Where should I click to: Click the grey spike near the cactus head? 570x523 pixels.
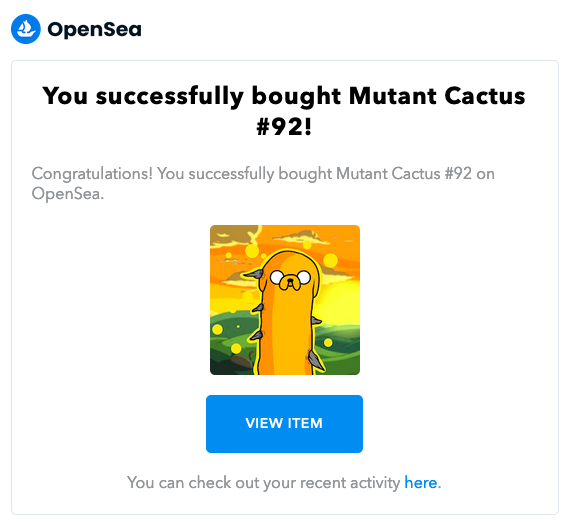[256, 275]
